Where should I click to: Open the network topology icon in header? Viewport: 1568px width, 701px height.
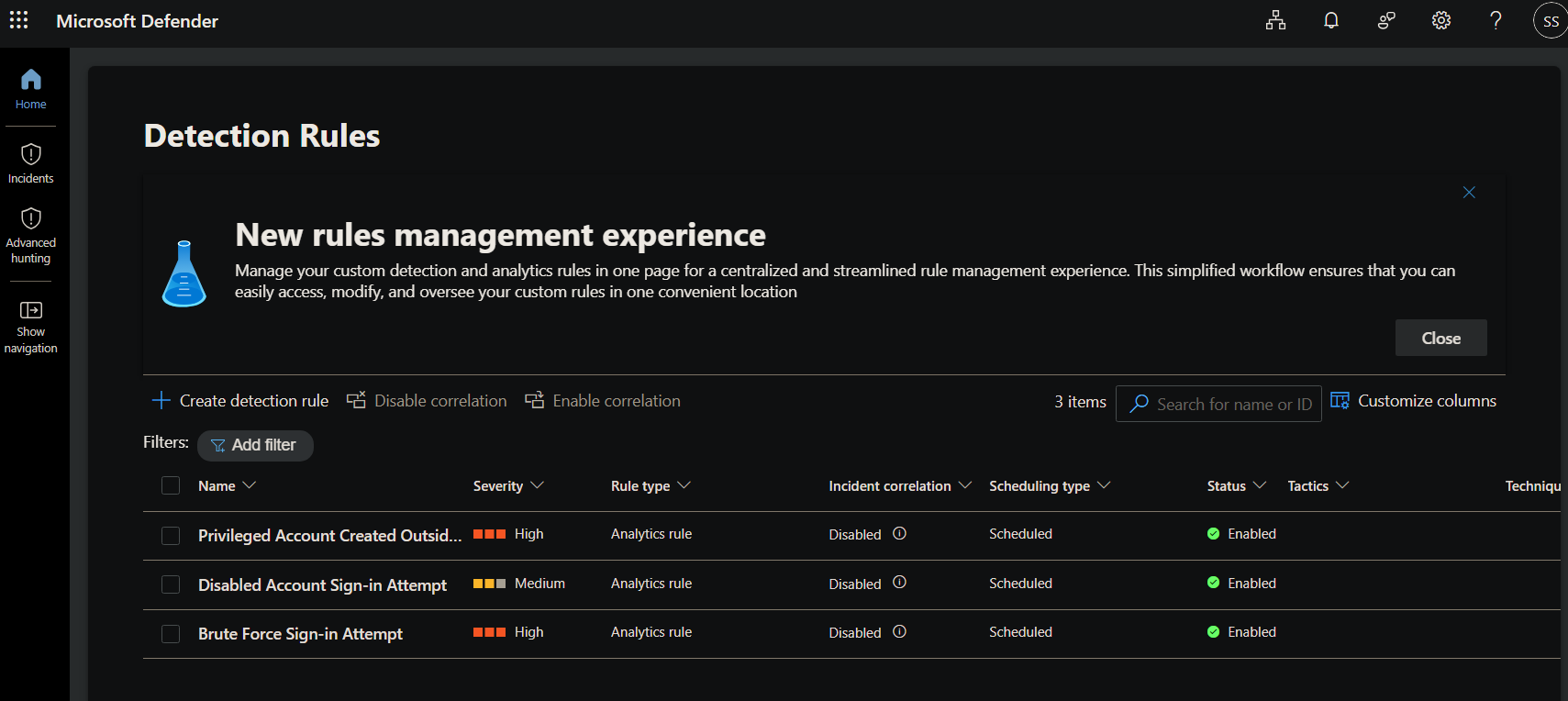point(1275,20)
